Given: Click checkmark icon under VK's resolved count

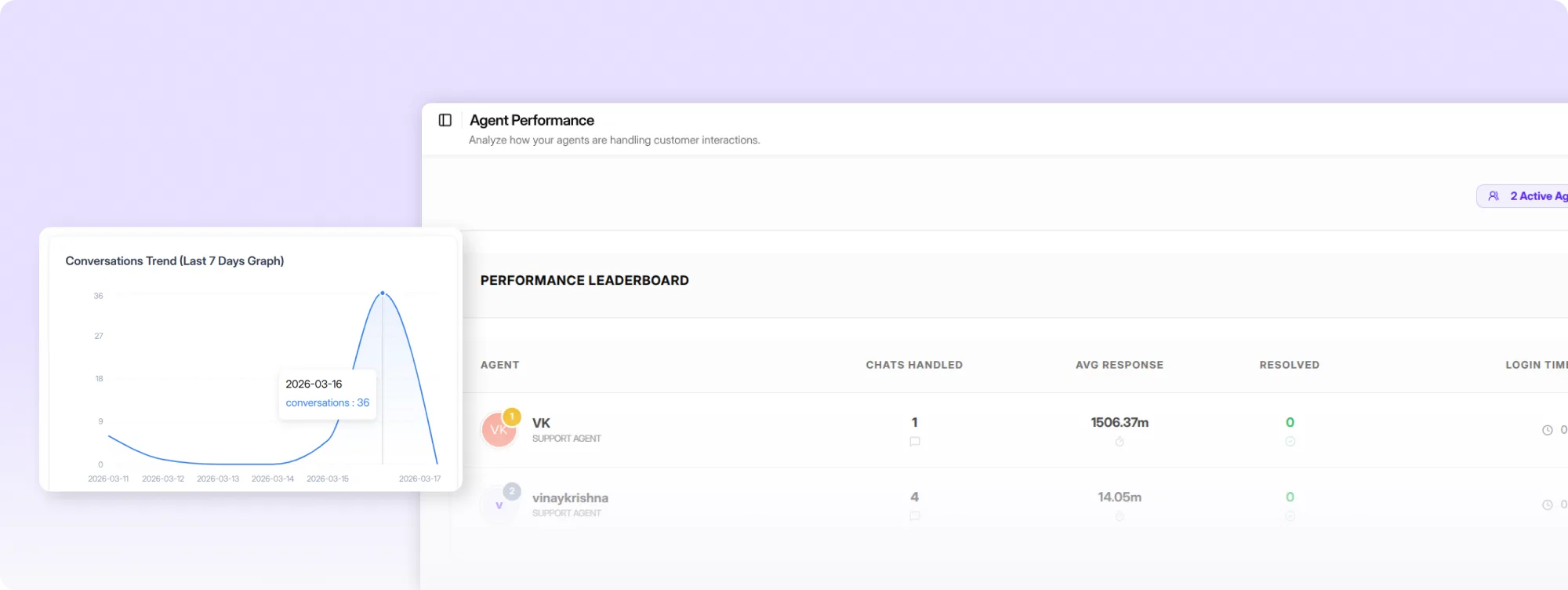Looking at the screenshot, I should click(x=1290, y=442).
